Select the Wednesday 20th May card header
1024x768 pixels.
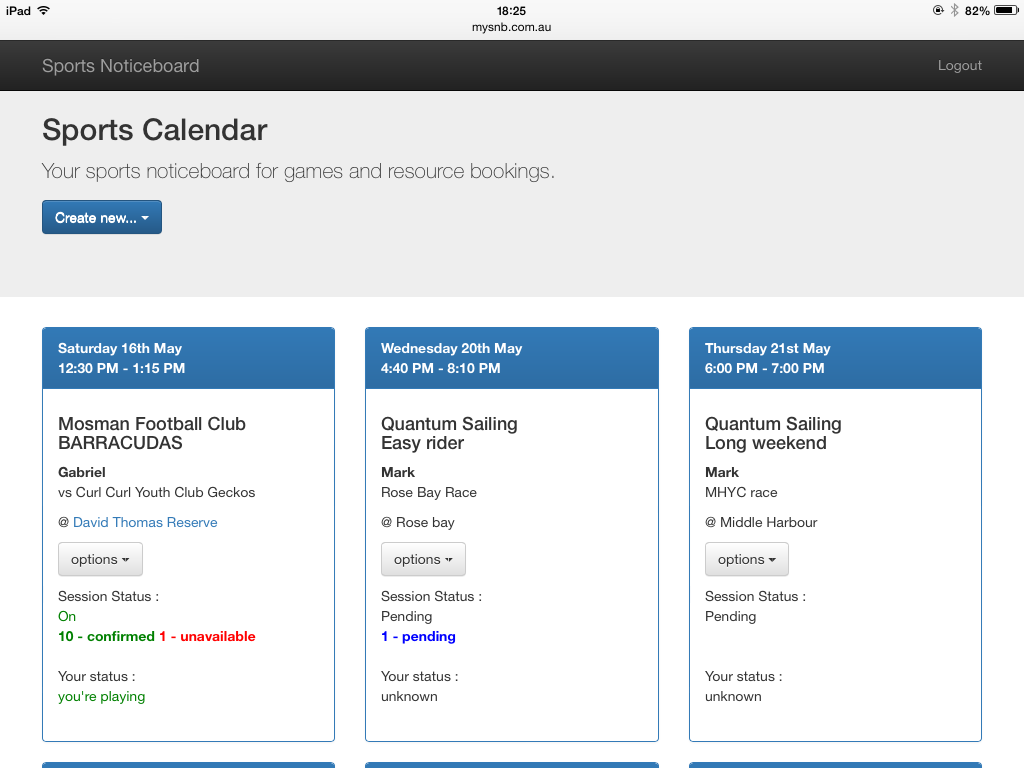[x=512, y=359]
